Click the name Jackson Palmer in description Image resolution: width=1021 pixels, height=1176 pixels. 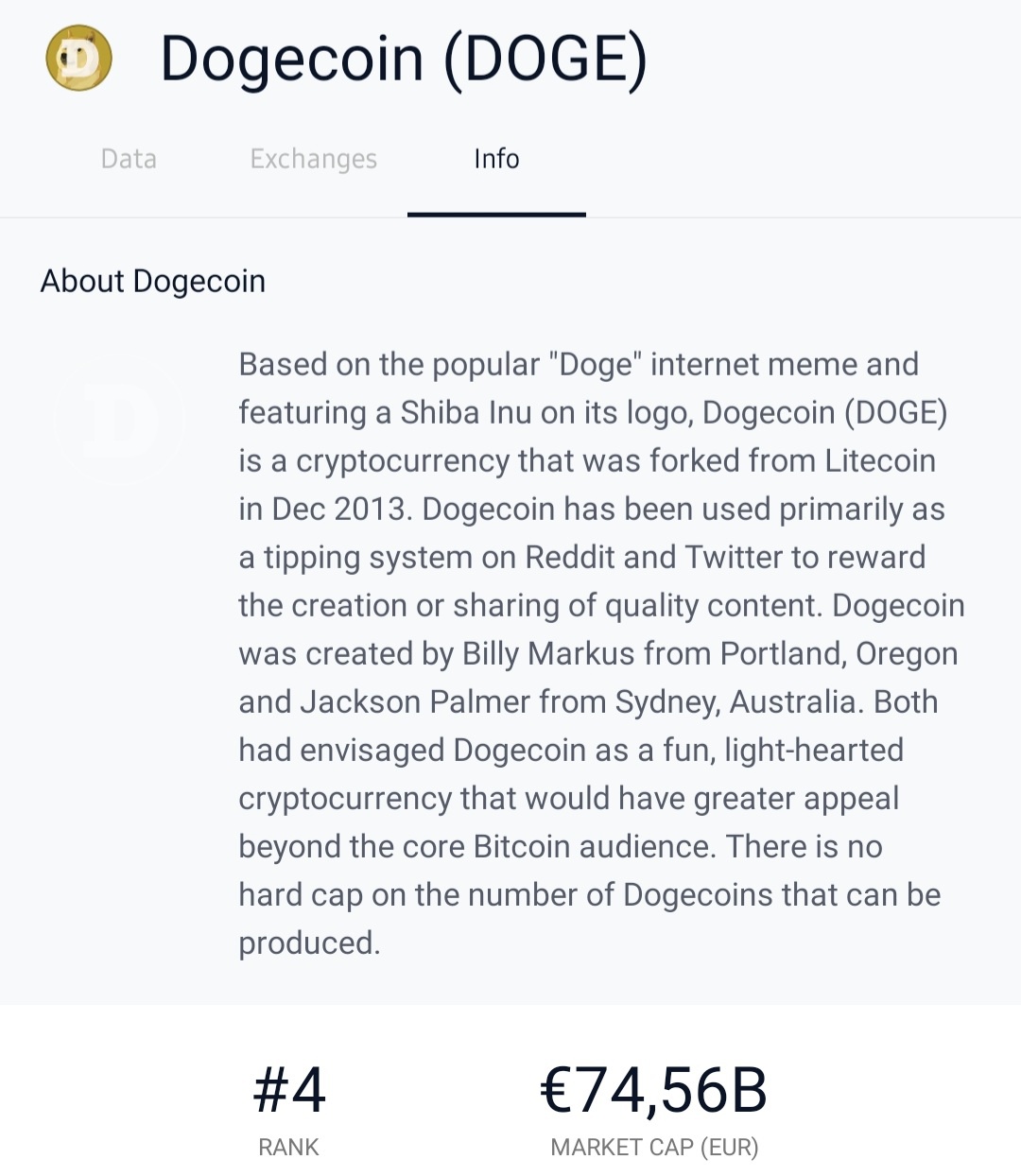(x=415, y=701)
